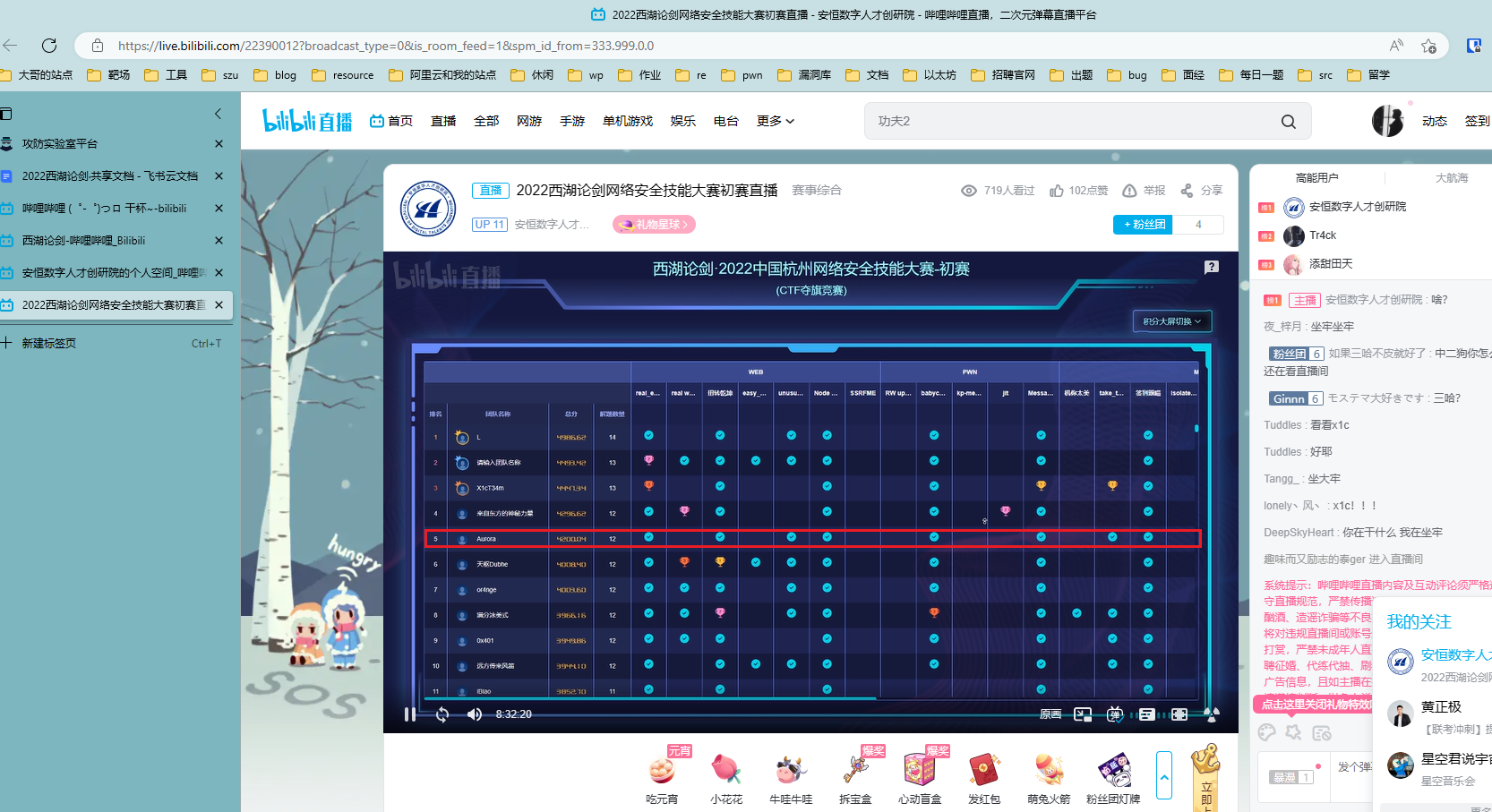The height and width of the screenshot is (812, 1492).
Task: Enable picture-in-picture mini player icon
Action: (1083, 714)
